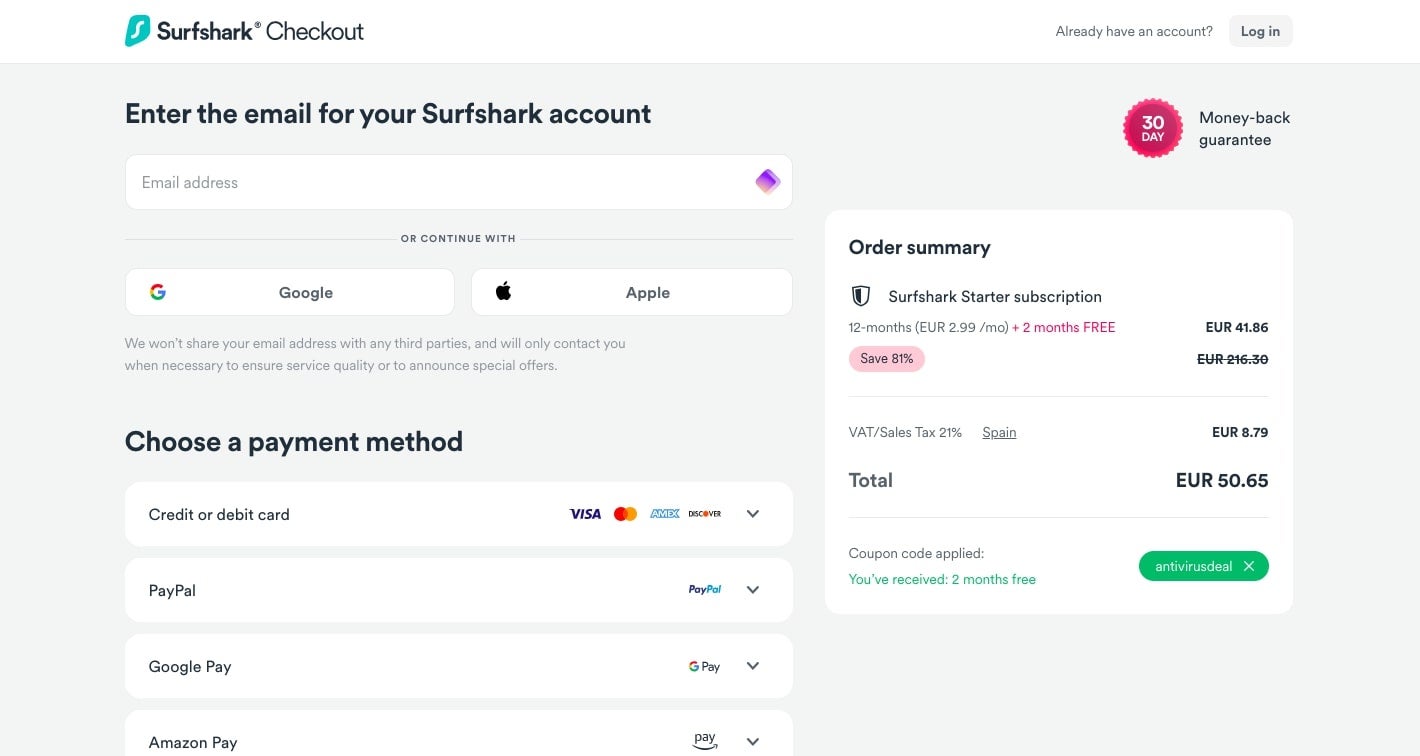This screenshot has height=756, width=1420.
Task: Open the Spain country link
Action: tap(999, 432)
